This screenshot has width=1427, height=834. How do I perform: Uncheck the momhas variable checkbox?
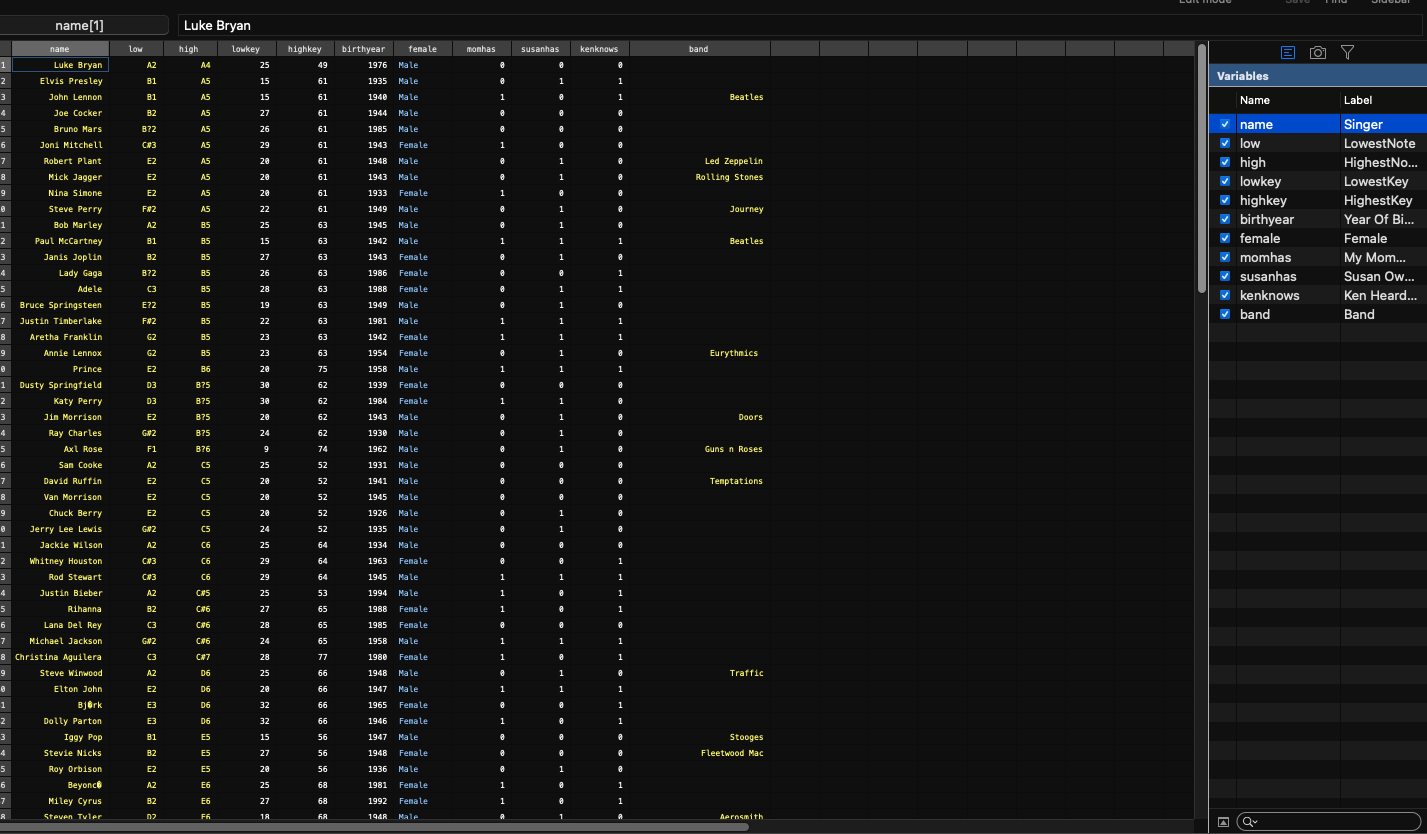1225,257
